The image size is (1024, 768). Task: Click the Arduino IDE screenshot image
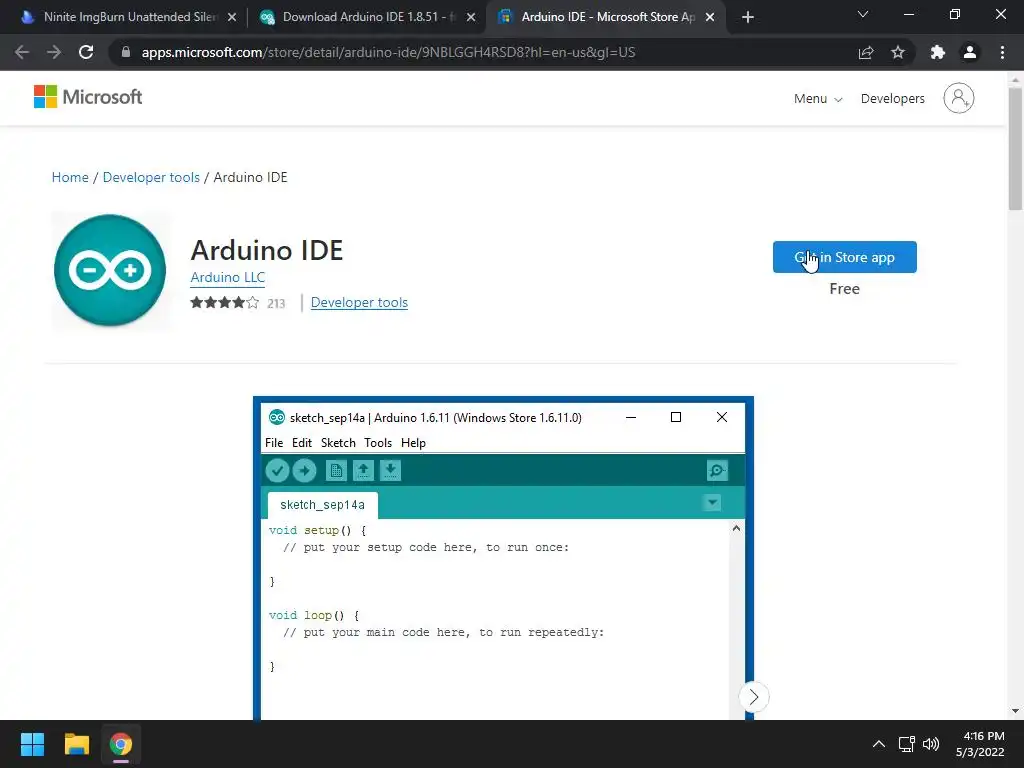[503, 558]
